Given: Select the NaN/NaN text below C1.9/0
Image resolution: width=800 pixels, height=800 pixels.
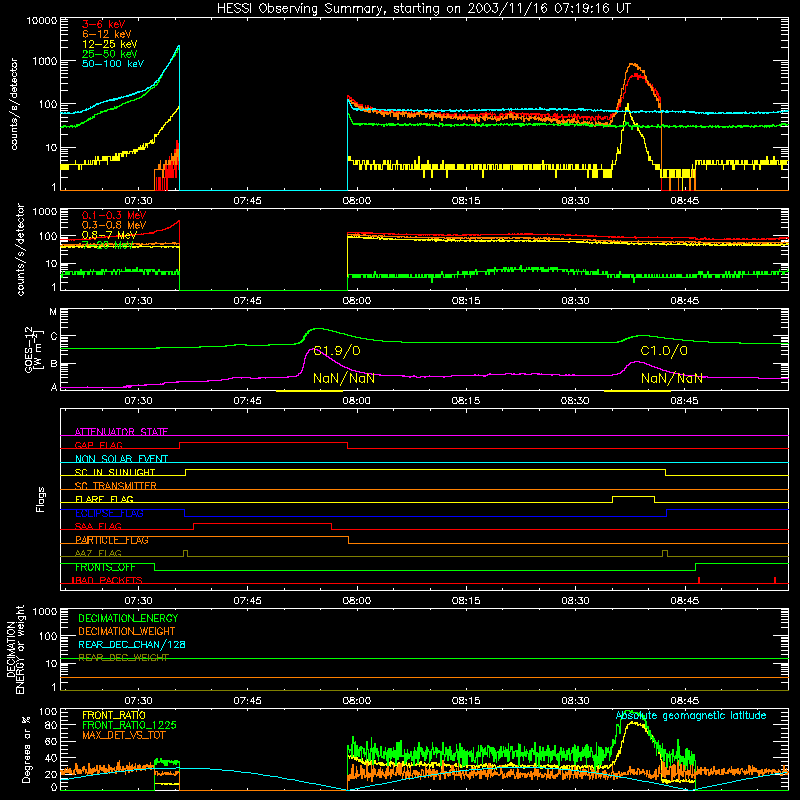Looking at the screenshot, I should tap(344, 379).
